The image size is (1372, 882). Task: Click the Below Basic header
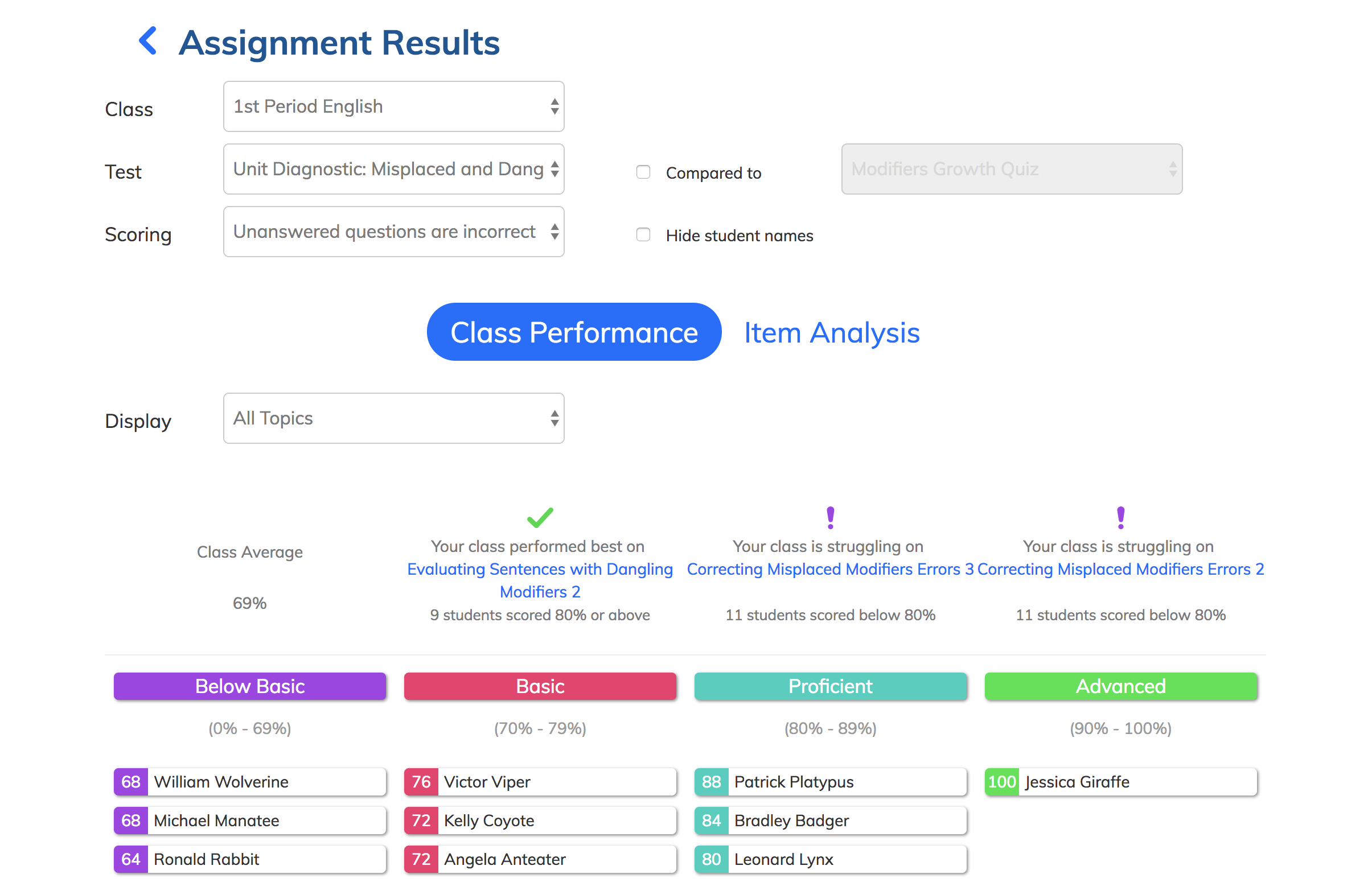[250, 686]
